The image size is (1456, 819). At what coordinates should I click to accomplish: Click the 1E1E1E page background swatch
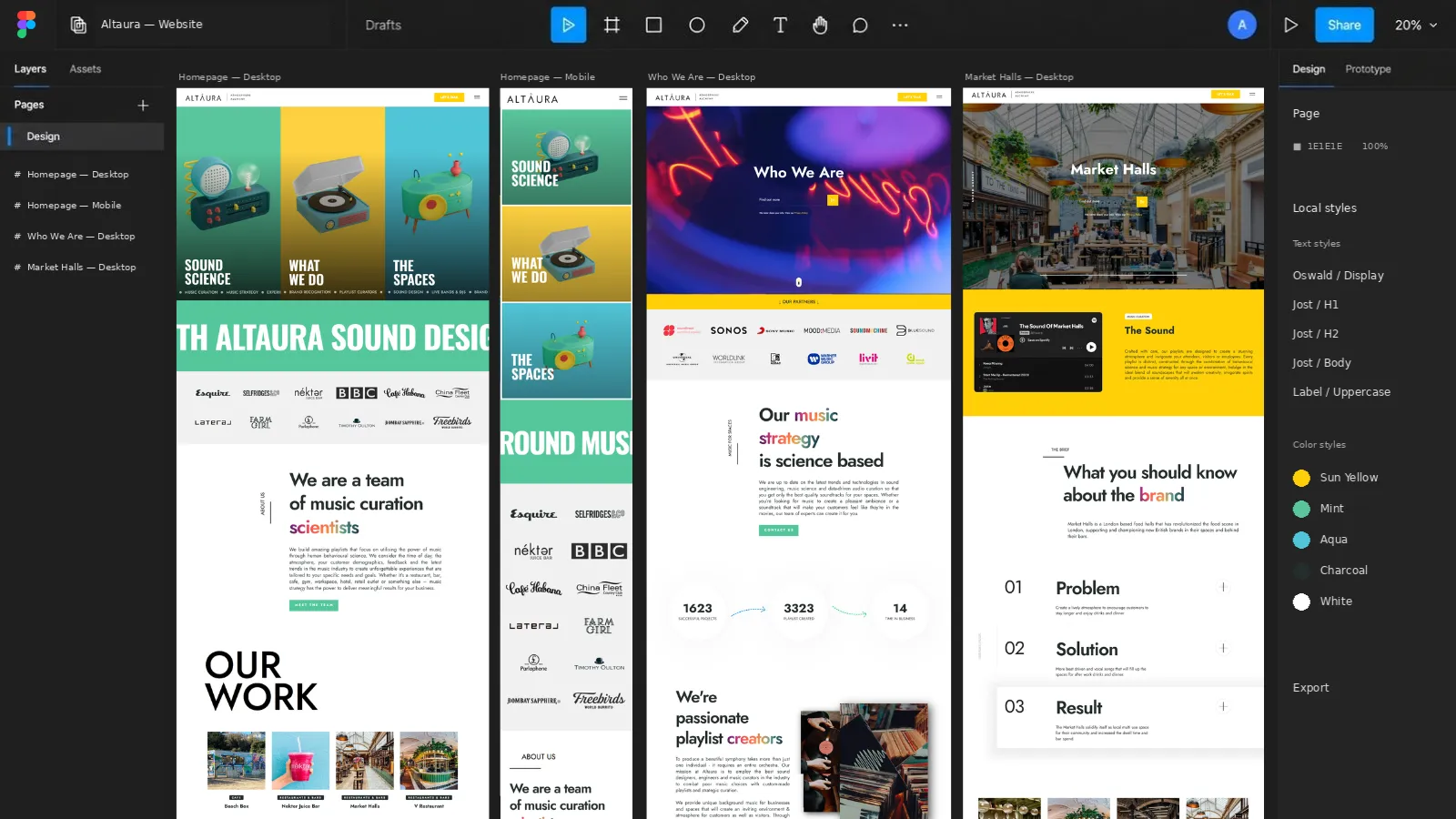tap(1298, 147)
